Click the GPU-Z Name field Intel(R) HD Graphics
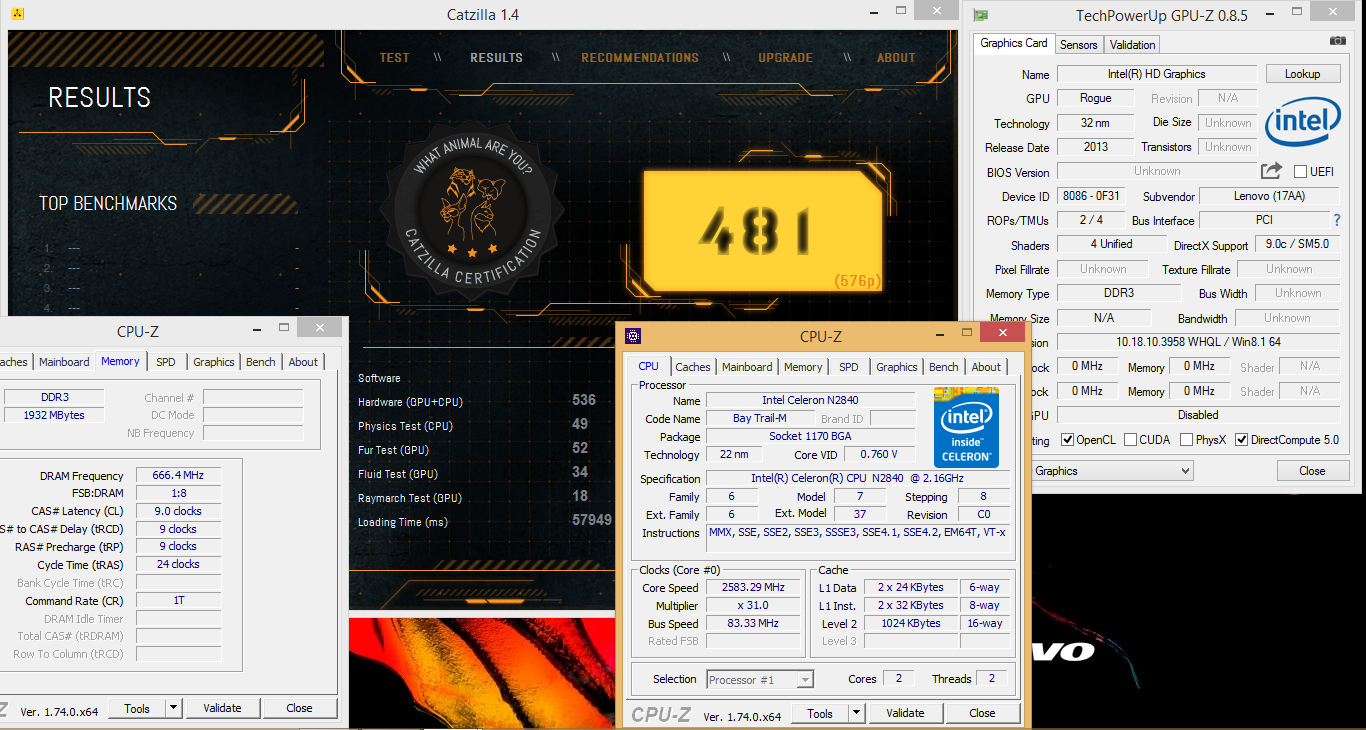 [x=1157, y=74]
